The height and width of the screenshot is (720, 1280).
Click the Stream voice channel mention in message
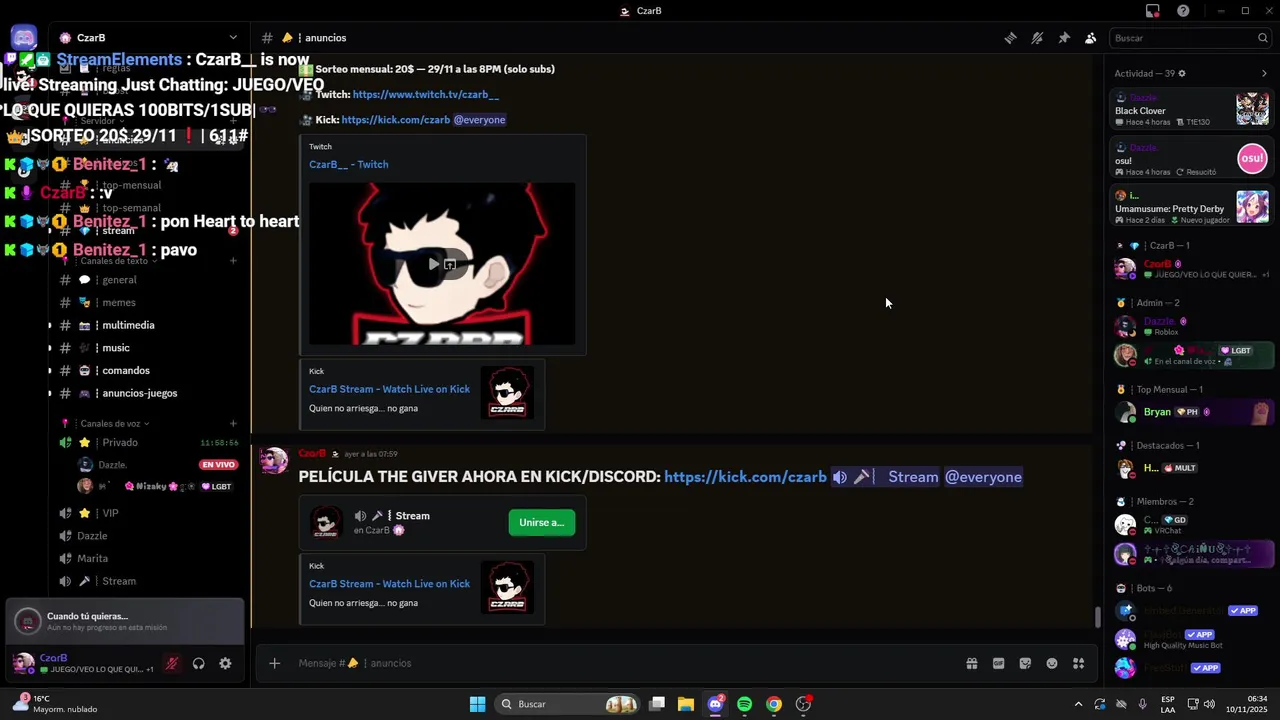885,477
